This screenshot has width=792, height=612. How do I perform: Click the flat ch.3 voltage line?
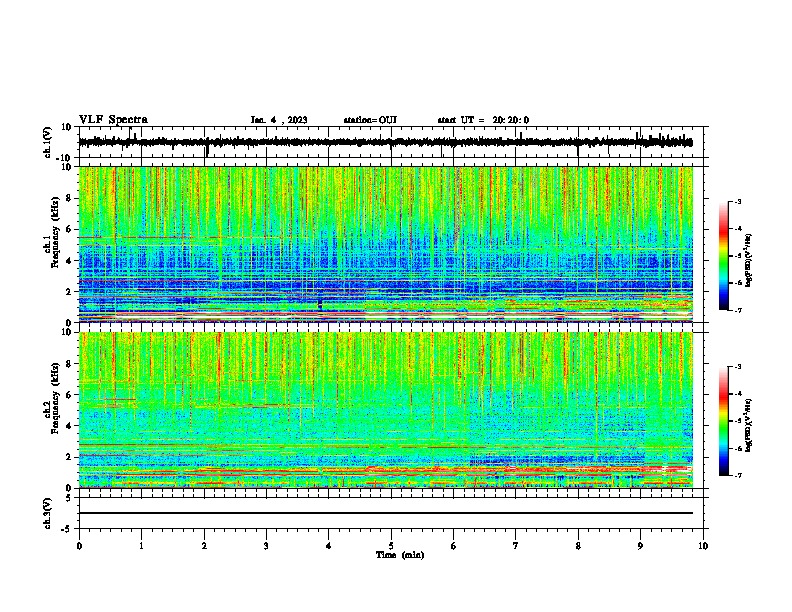386,513
